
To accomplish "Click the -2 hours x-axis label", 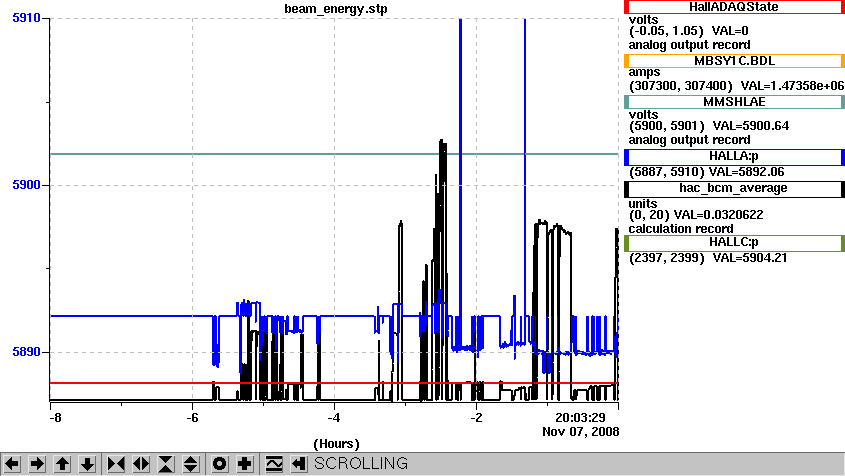I will [476, 418].
